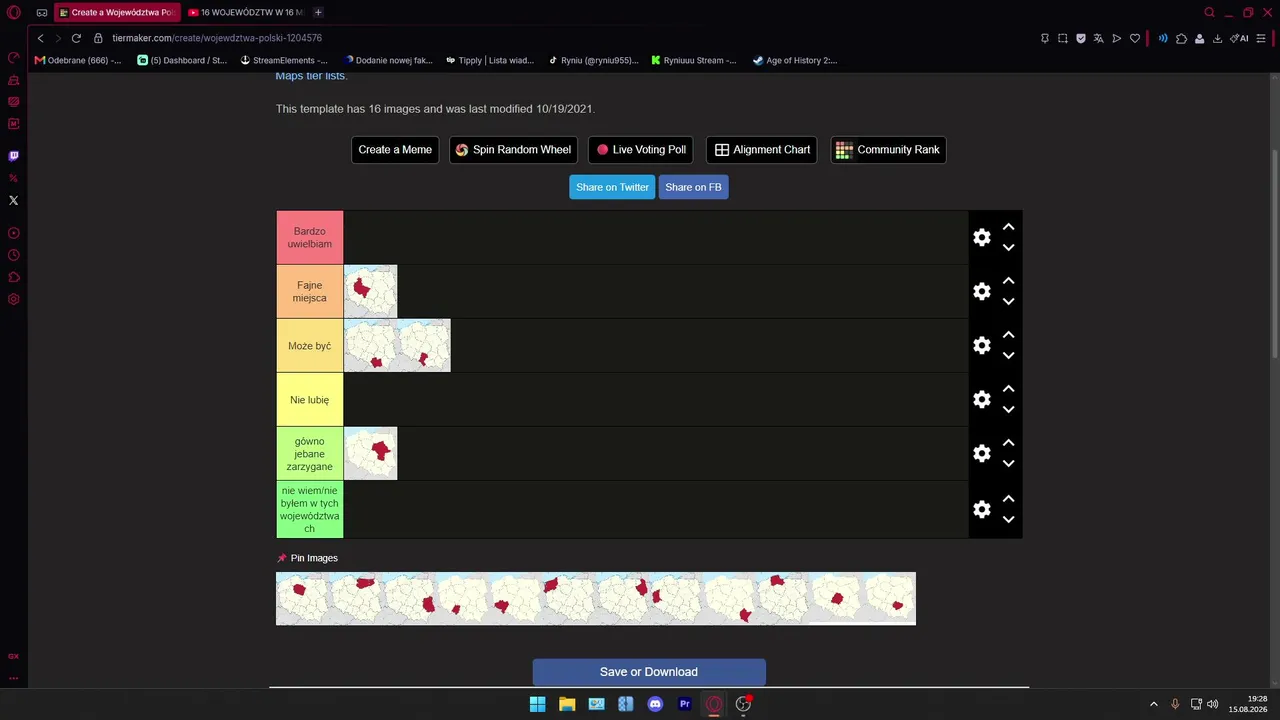Move Może być row down with chevron
The image size is (1280, 720).
click(x=1008, y=355)
